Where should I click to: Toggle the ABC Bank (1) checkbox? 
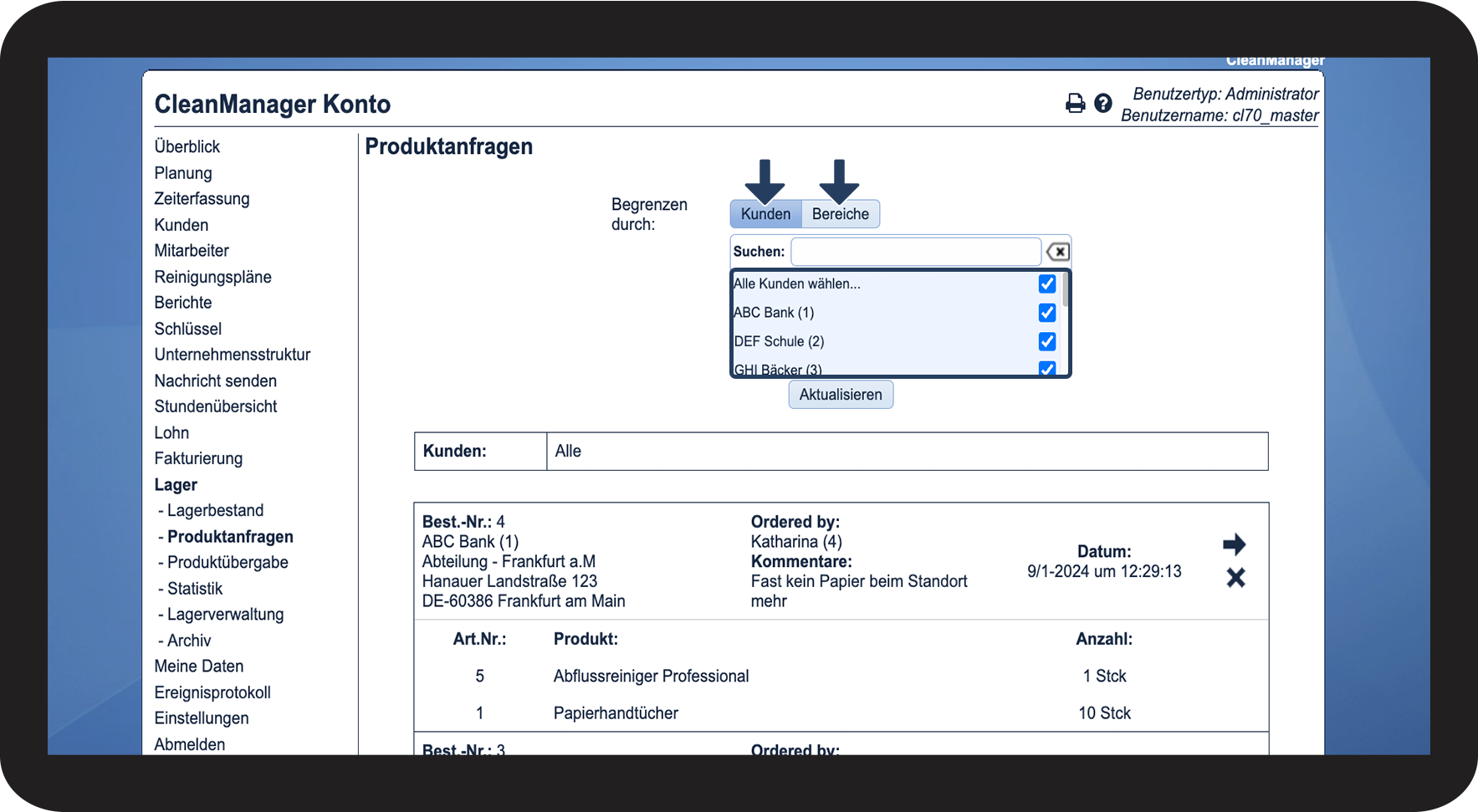1046,313
